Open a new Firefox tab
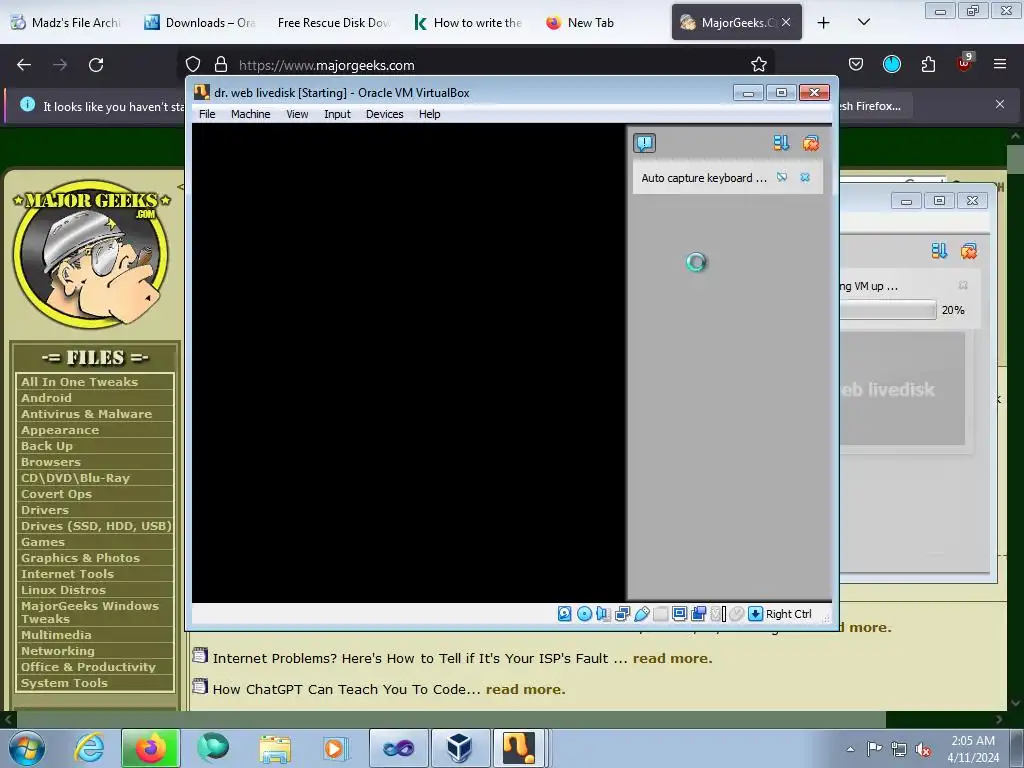 click(x=824, y=23)
